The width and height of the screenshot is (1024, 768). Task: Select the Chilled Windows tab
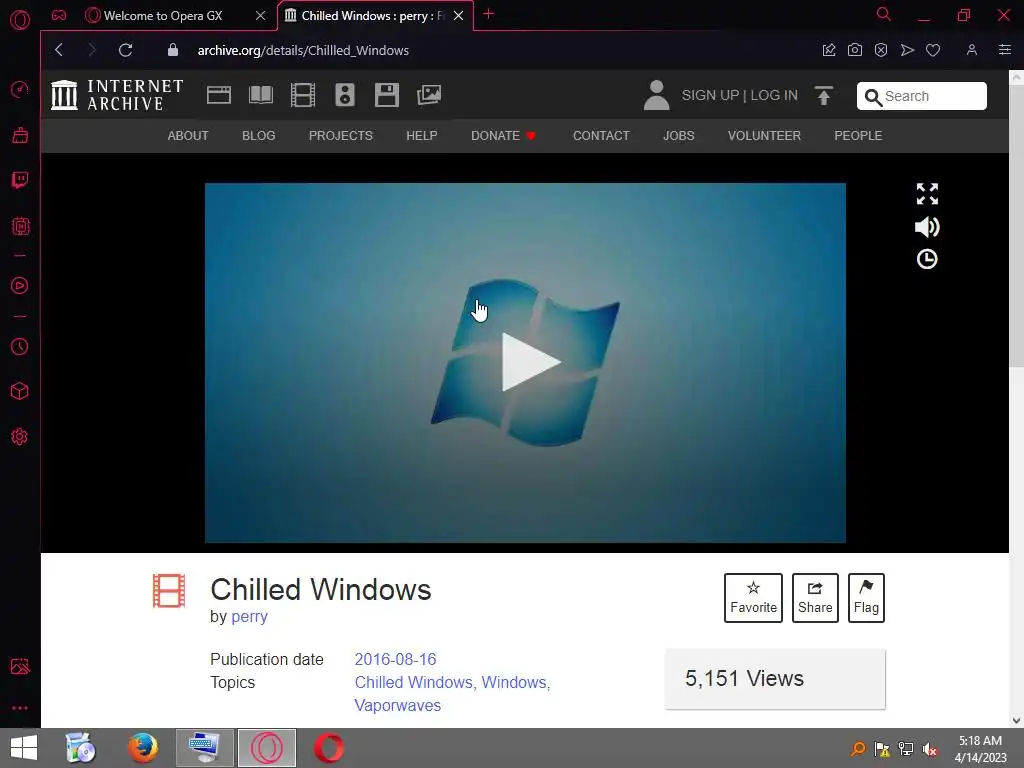(372, 16)
